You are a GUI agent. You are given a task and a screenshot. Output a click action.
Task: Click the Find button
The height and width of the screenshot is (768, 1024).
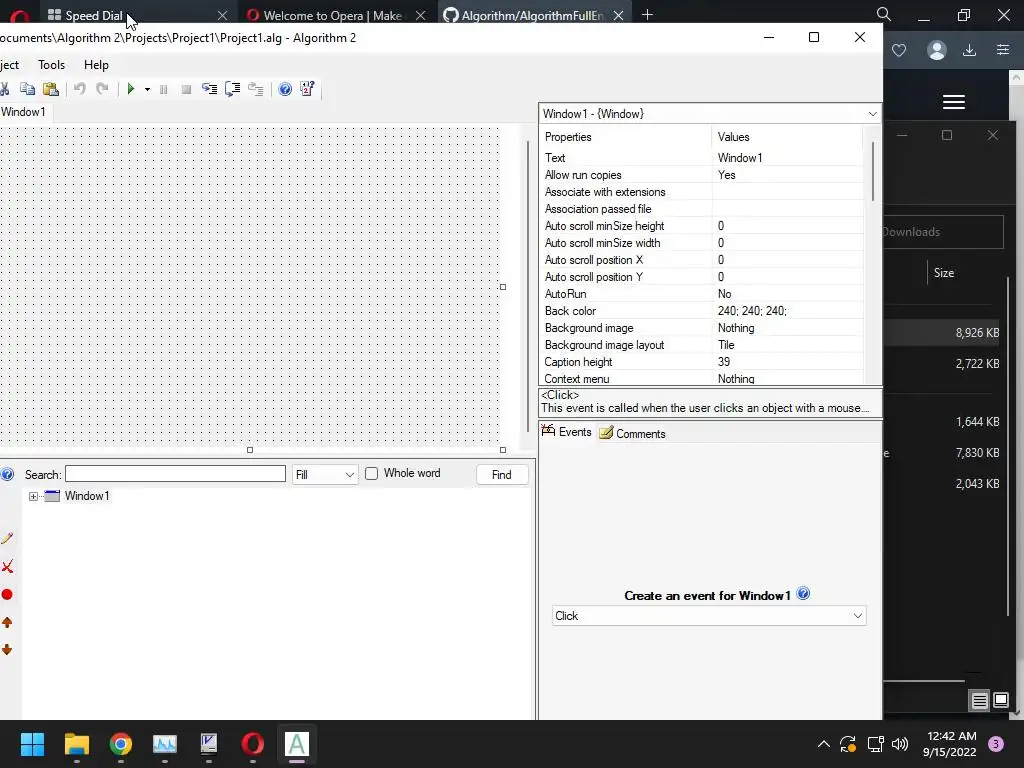[x=502, y=475]
